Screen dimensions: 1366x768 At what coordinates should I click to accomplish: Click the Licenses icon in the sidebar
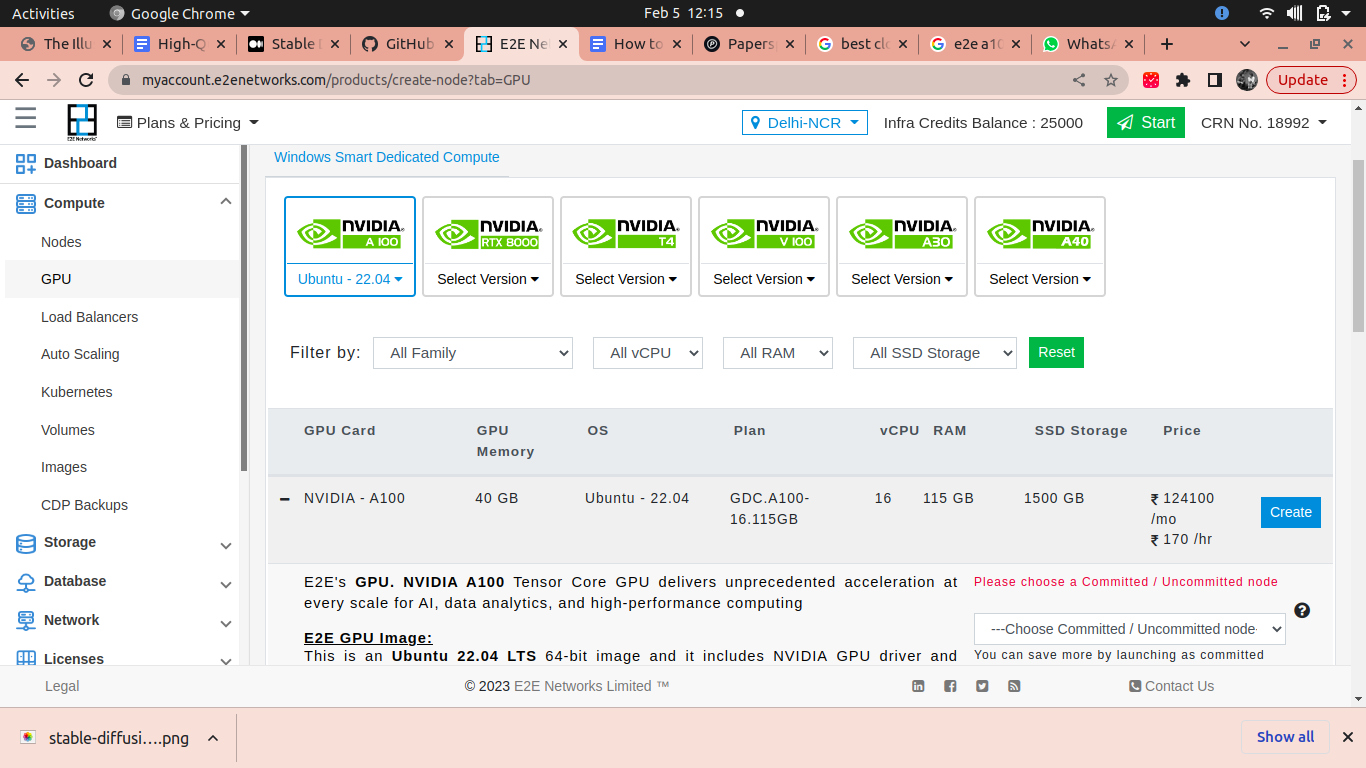(x=26, y=659)
